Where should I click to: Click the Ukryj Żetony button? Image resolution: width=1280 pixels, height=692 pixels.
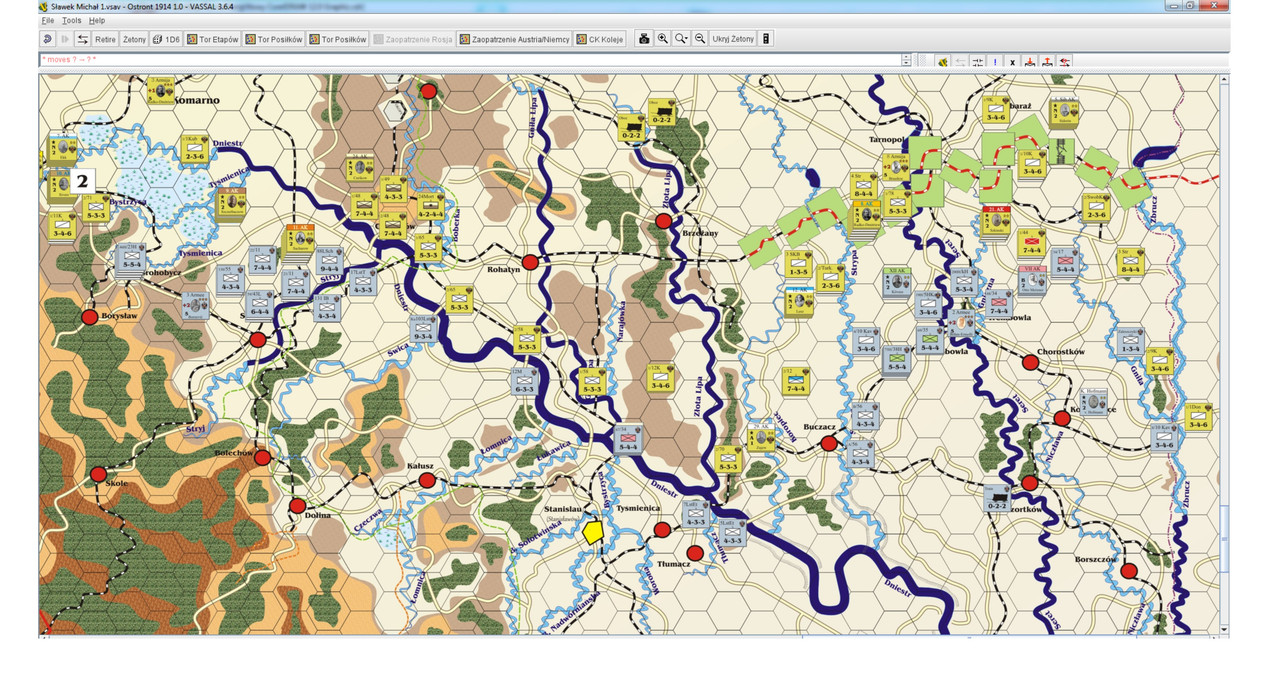click(734, 39)
